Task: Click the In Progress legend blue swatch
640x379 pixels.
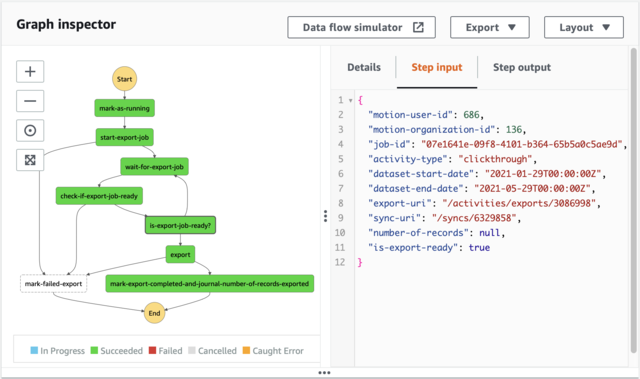Action: (34, 350)
